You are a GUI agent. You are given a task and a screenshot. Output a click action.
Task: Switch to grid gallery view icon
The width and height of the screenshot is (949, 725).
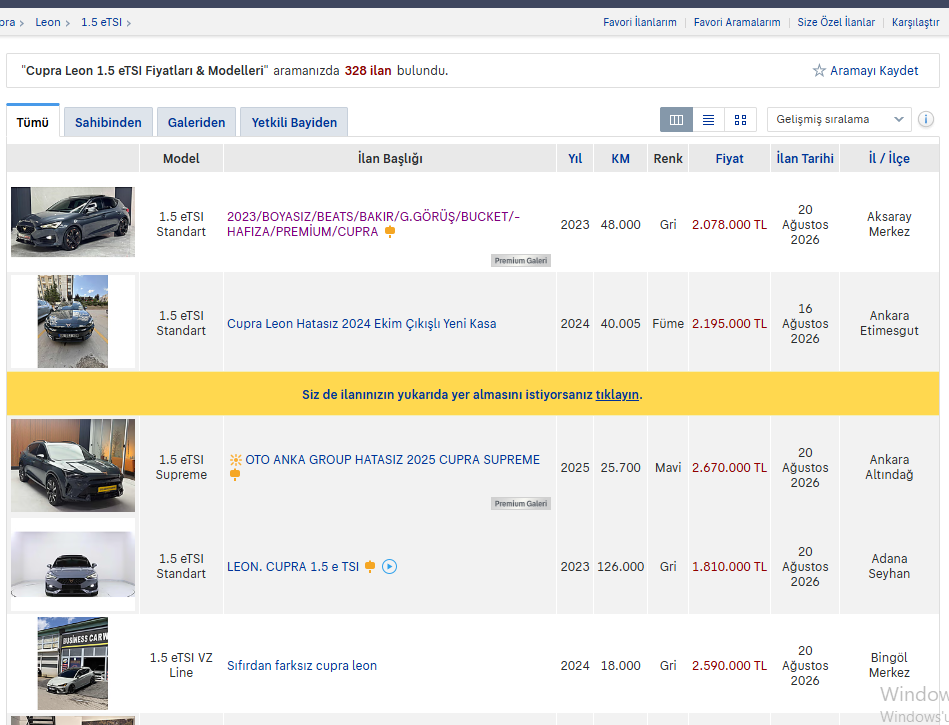(x=740, y=120)
